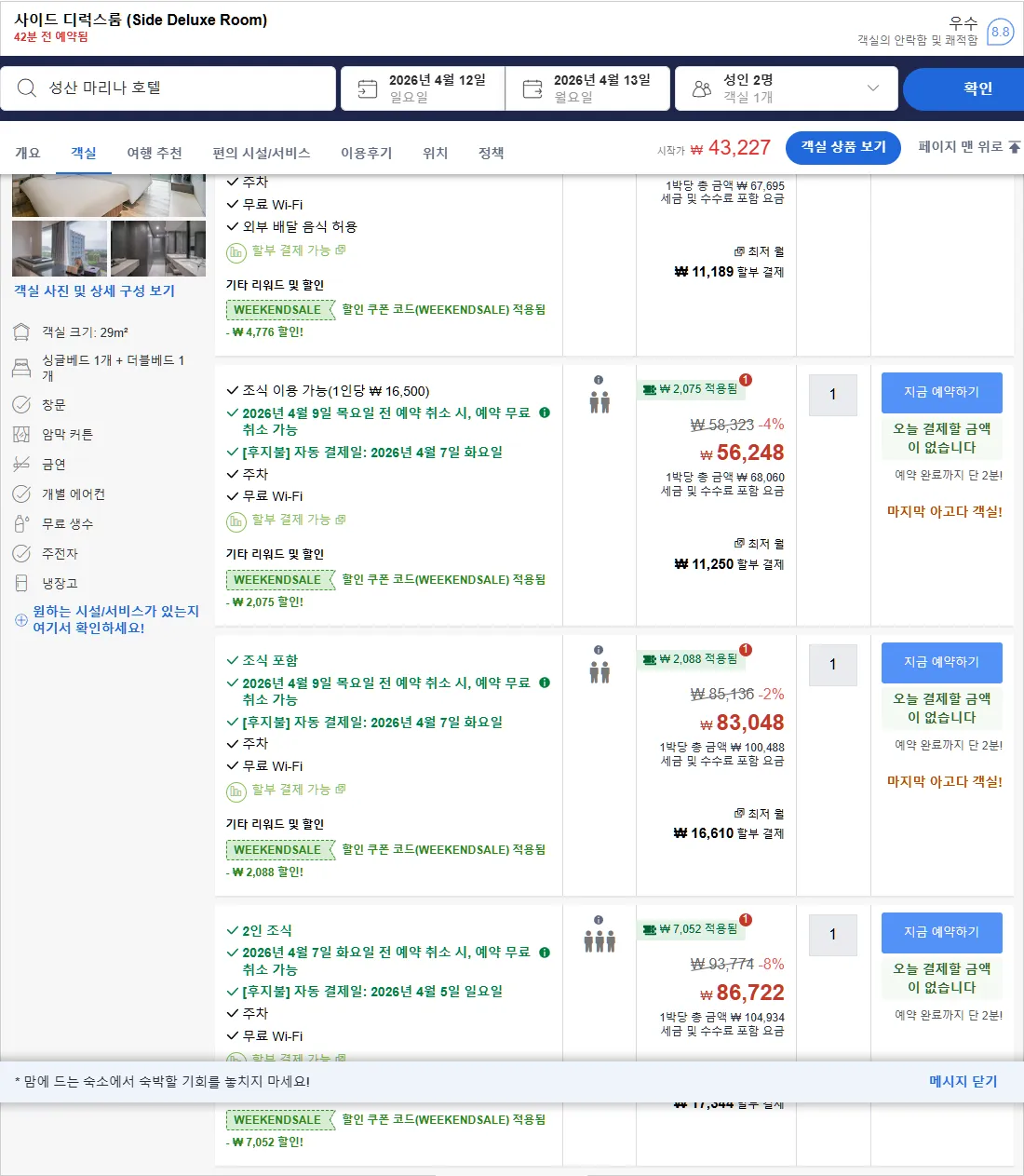Open room quantity selector in 83,048 row
The image size is (1024, 1176).
833,665
